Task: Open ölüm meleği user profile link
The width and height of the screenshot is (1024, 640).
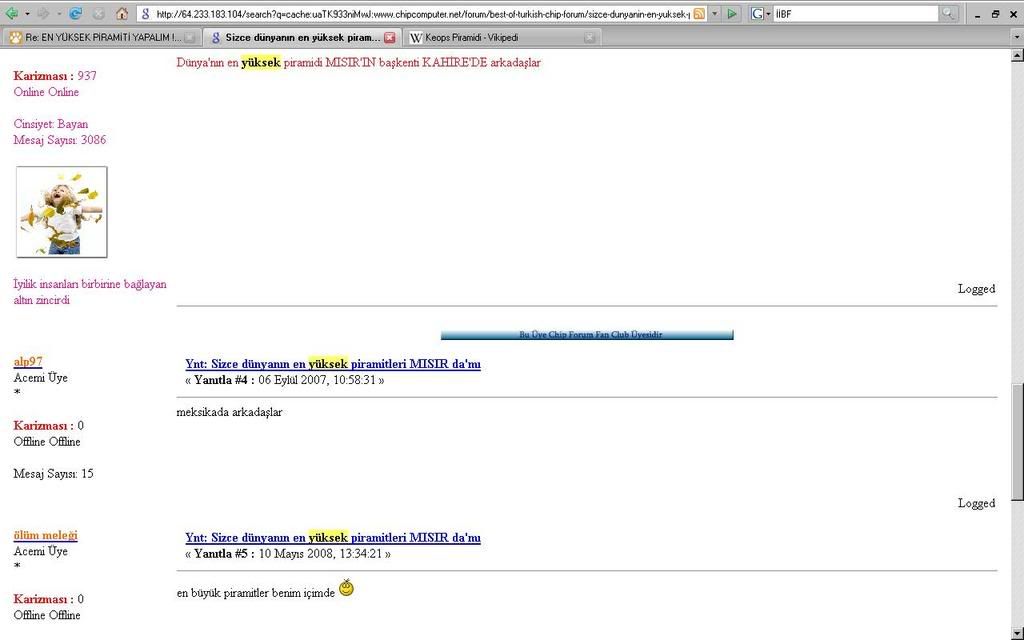Action: pyautogui.click(x=45, y=535)
